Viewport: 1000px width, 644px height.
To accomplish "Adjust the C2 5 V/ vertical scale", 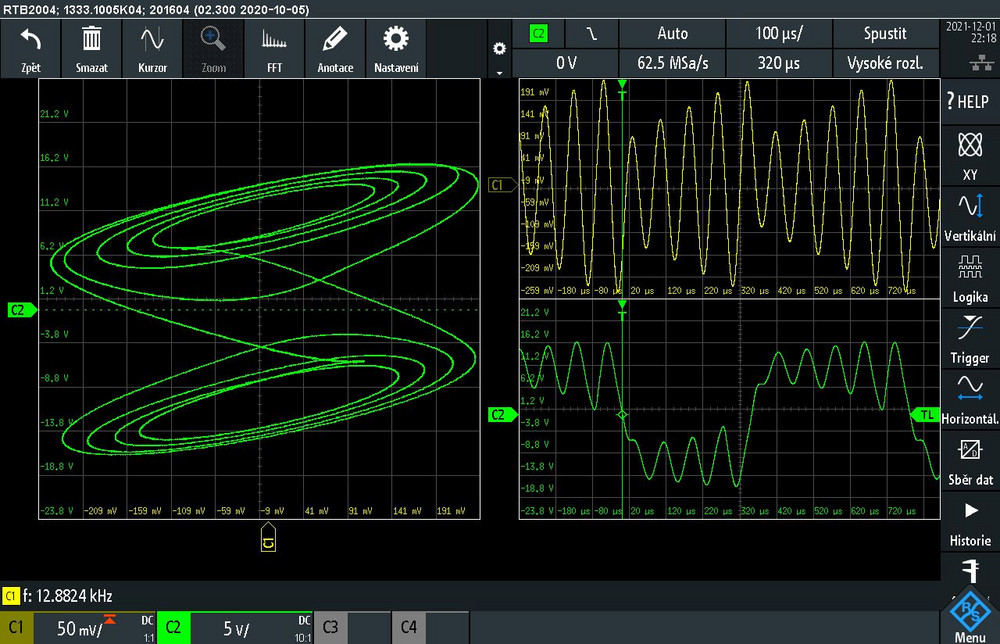I will [251, 628].
